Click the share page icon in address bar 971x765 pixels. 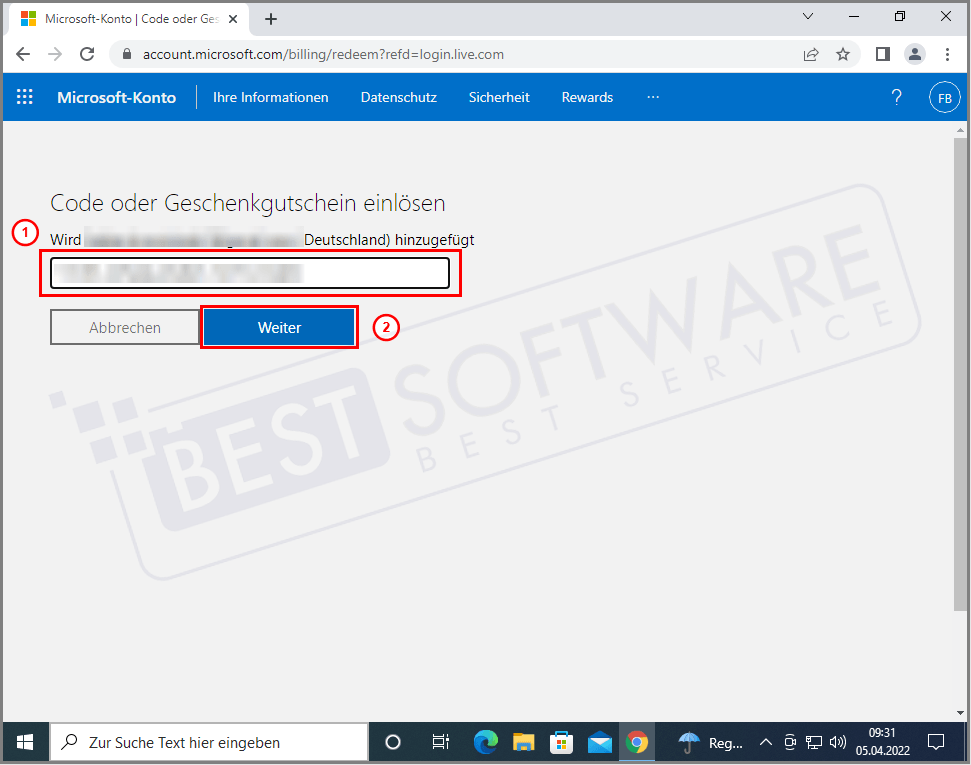click(811, 54)
